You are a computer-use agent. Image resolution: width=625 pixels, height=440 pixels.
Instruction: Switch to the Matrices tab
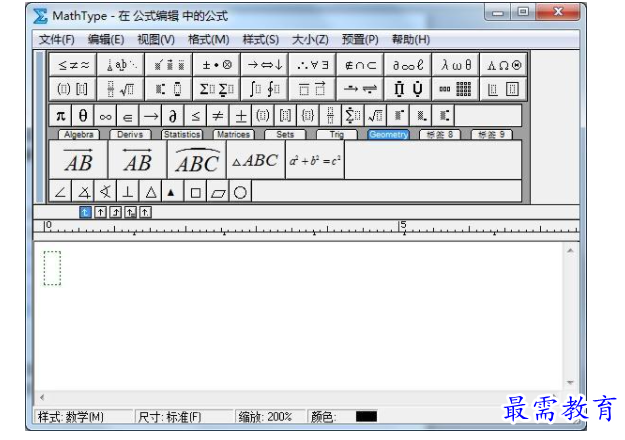point(233,134)
